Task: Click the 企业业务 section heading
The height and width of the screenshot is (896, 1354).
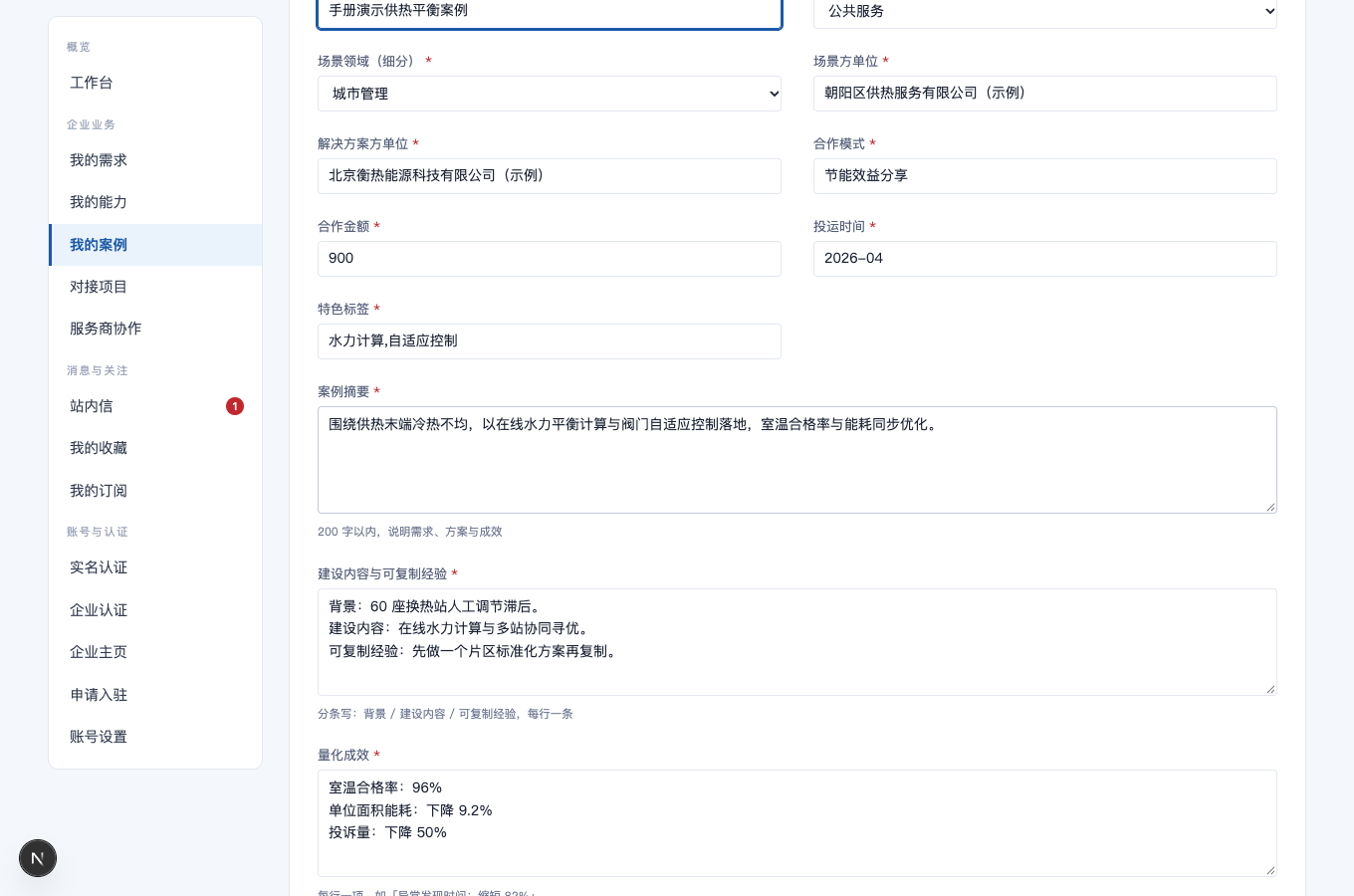Action: (91, 124)
